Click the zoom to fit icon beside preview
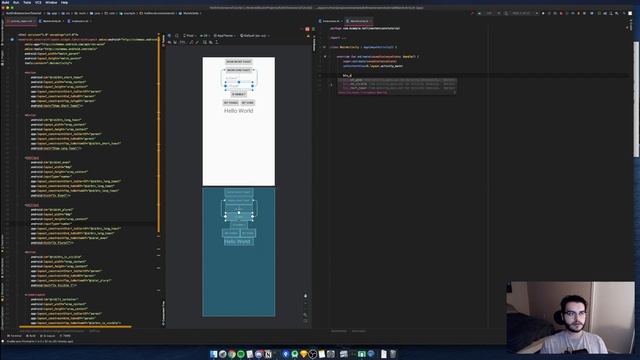 [x=305, y=321]
